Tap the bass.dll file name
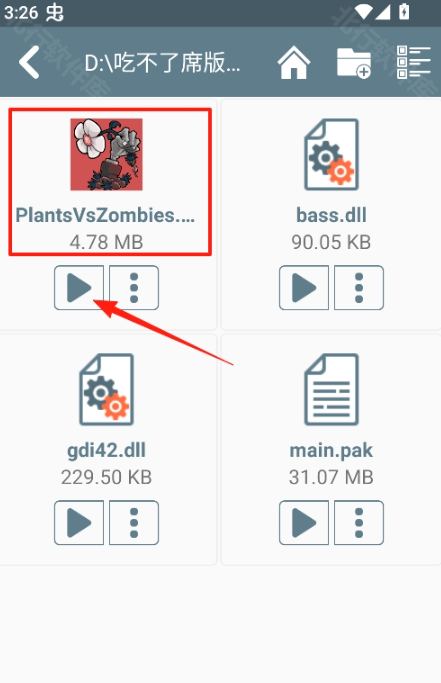Image resolution: width=441 pixels, height=683 pixels. click(x=331, y=215)
